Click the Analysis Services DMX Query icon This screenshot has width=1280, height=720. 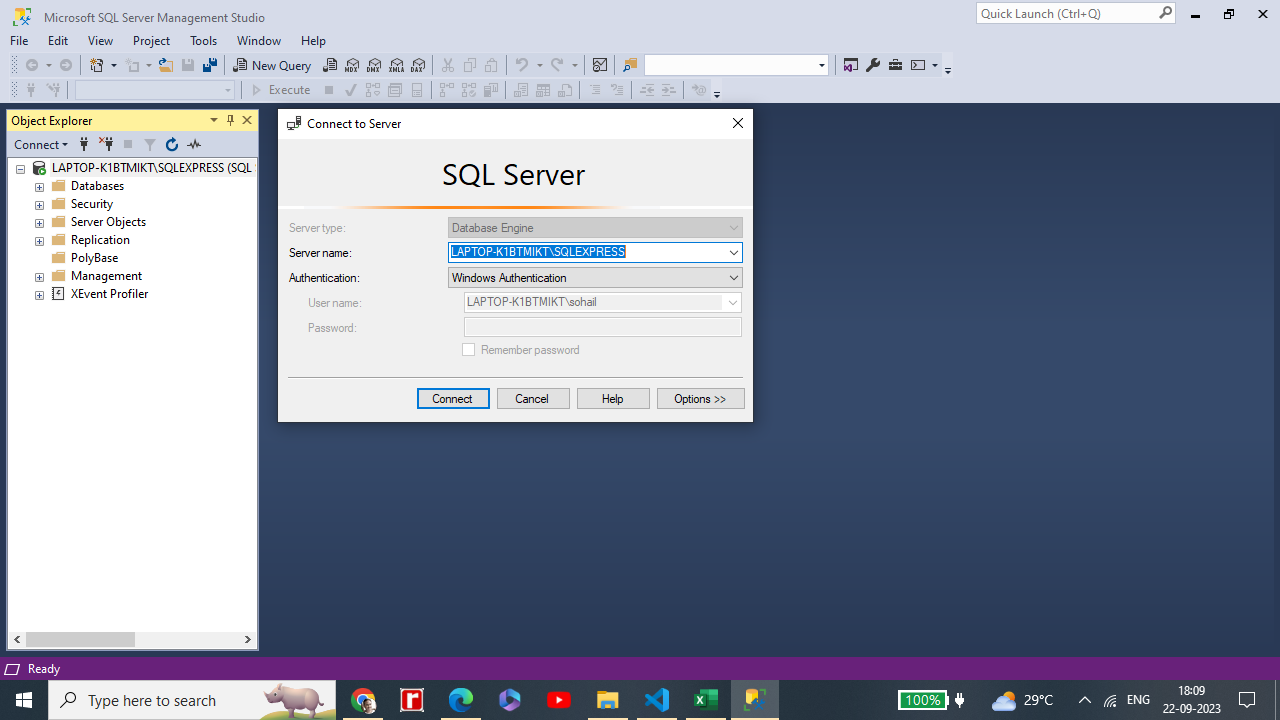(374, 65)
